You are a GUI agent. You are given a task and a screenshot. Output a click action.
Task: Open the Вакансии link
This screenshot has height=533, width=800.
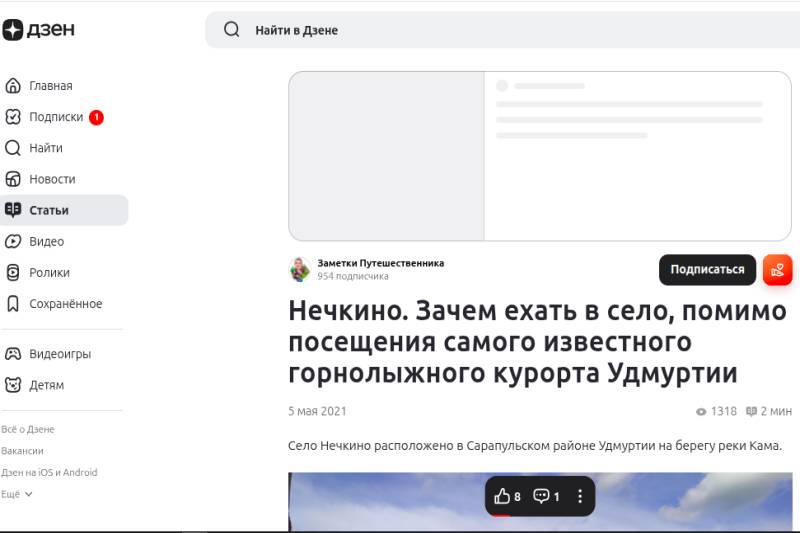click(22, 451)
